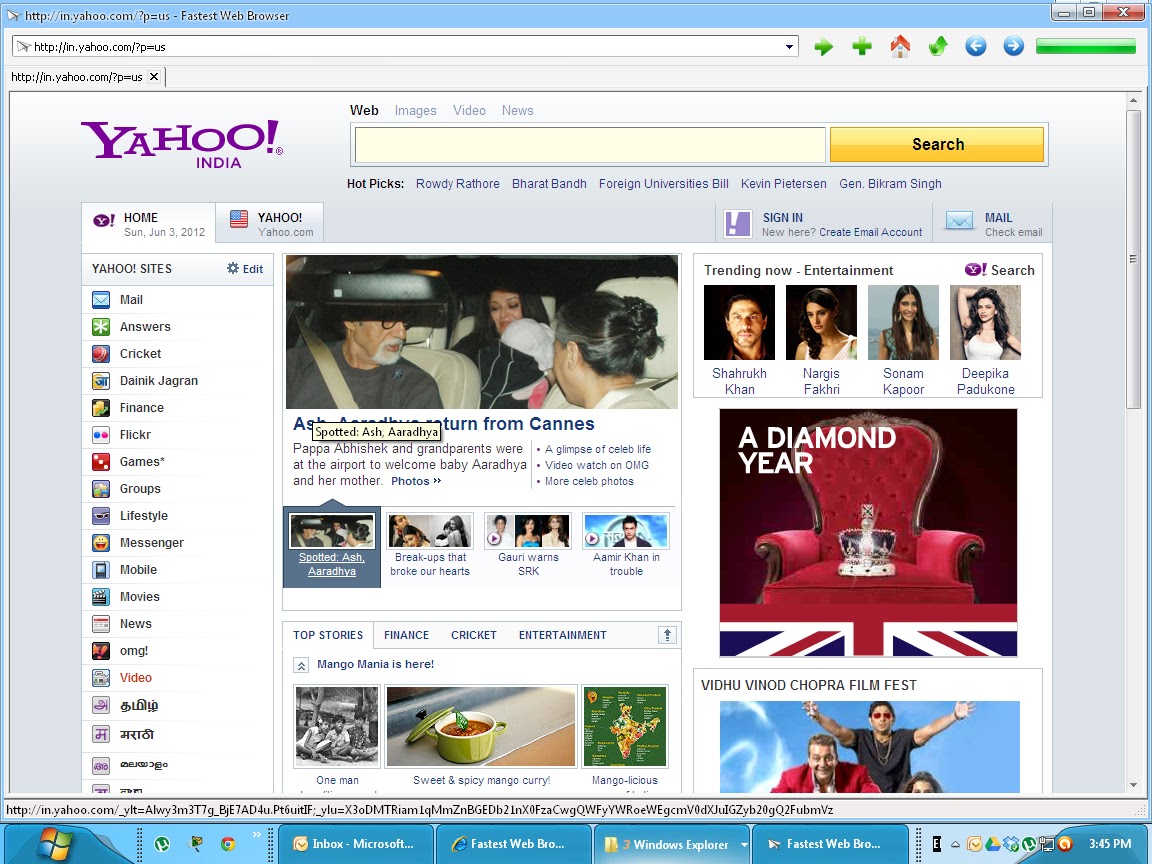1152x864 pixels.
Task: Play the Aamir Khan in trouble video thumbnail
Action: point(626,530)
